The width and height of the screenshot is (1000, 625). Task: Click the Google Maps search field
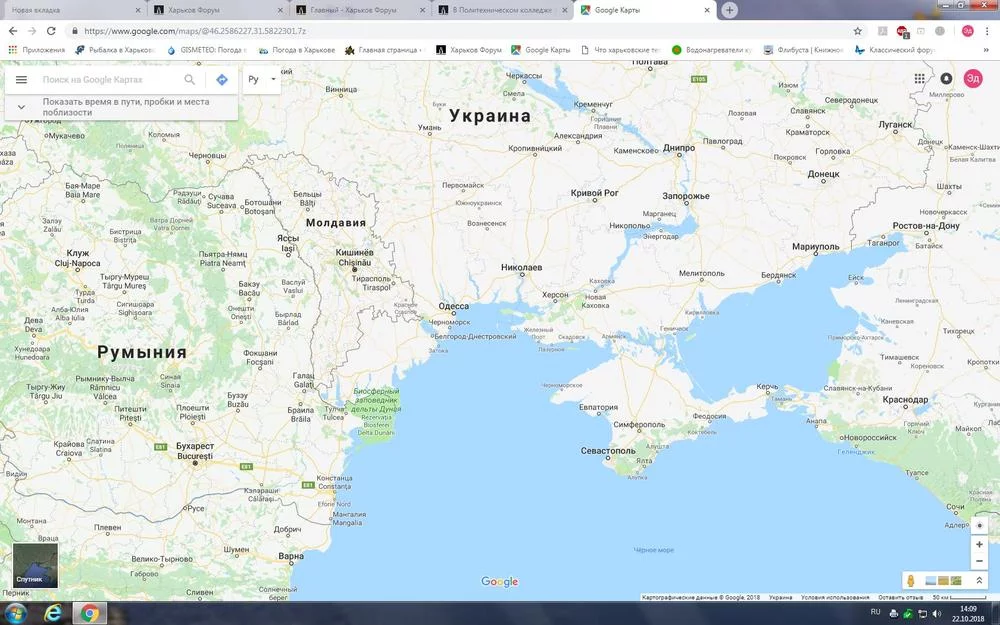pos(108,80)
